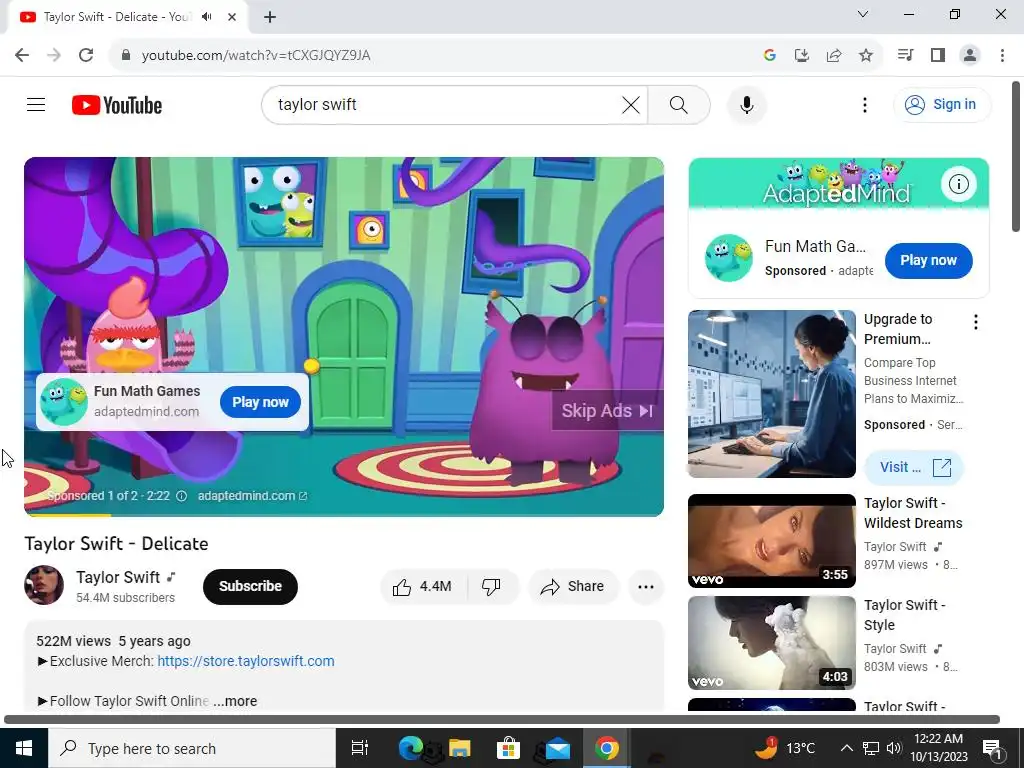Toggle Chrome side panel
Screen dimensions: 1024x768
click(938, 55)
